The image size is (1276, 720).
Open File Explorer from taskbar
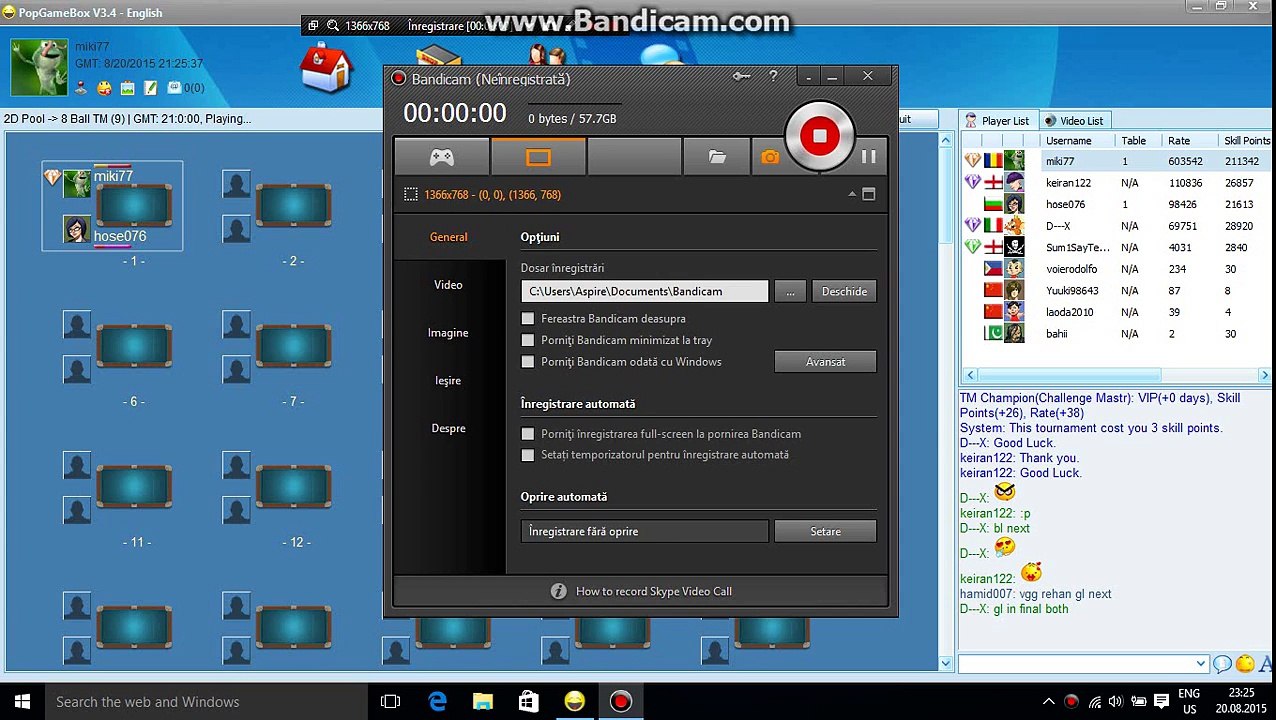click(x=483, y=702)
